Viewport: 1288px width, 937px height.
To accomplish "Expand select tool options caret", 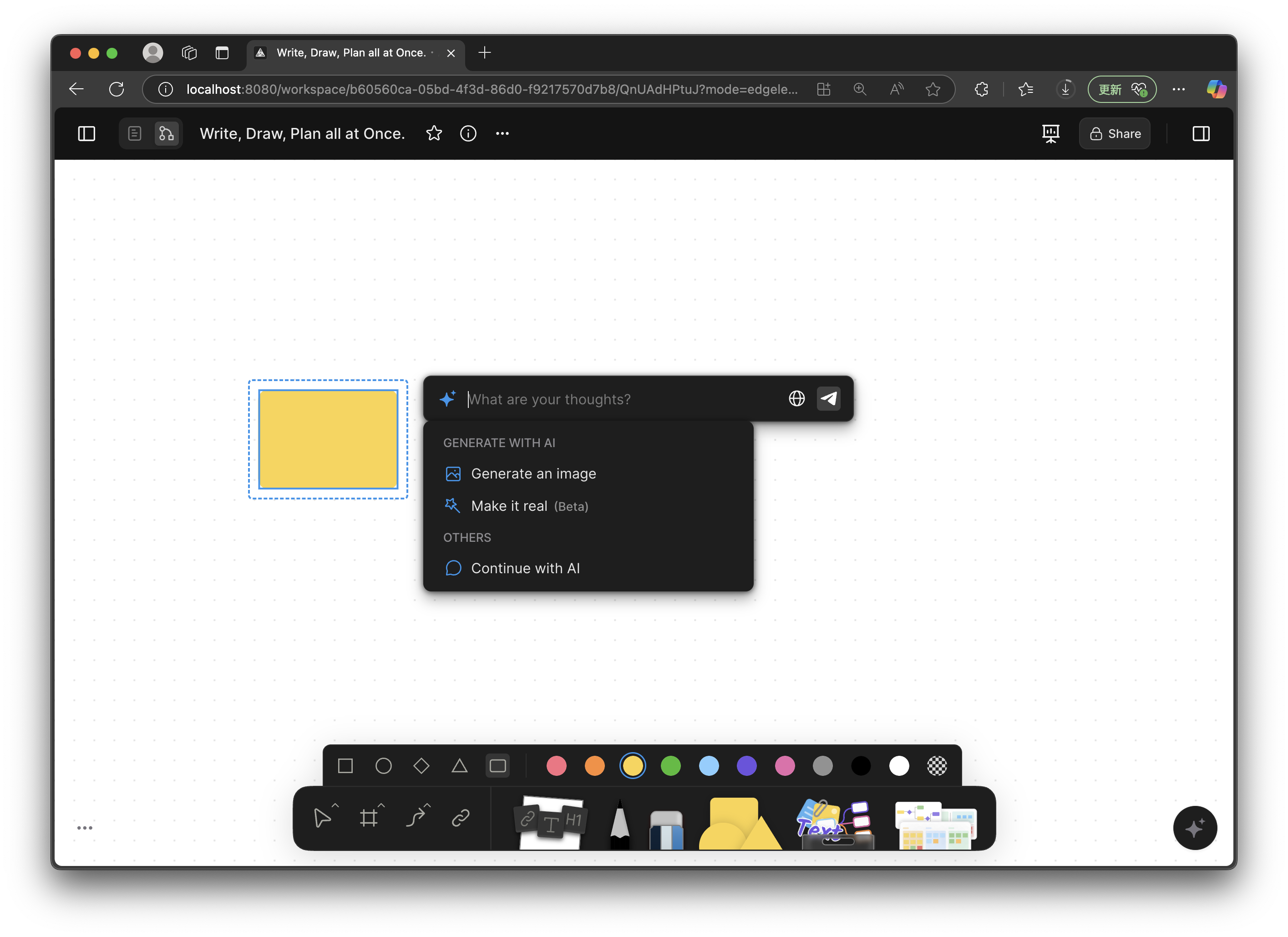I will 335,805.
